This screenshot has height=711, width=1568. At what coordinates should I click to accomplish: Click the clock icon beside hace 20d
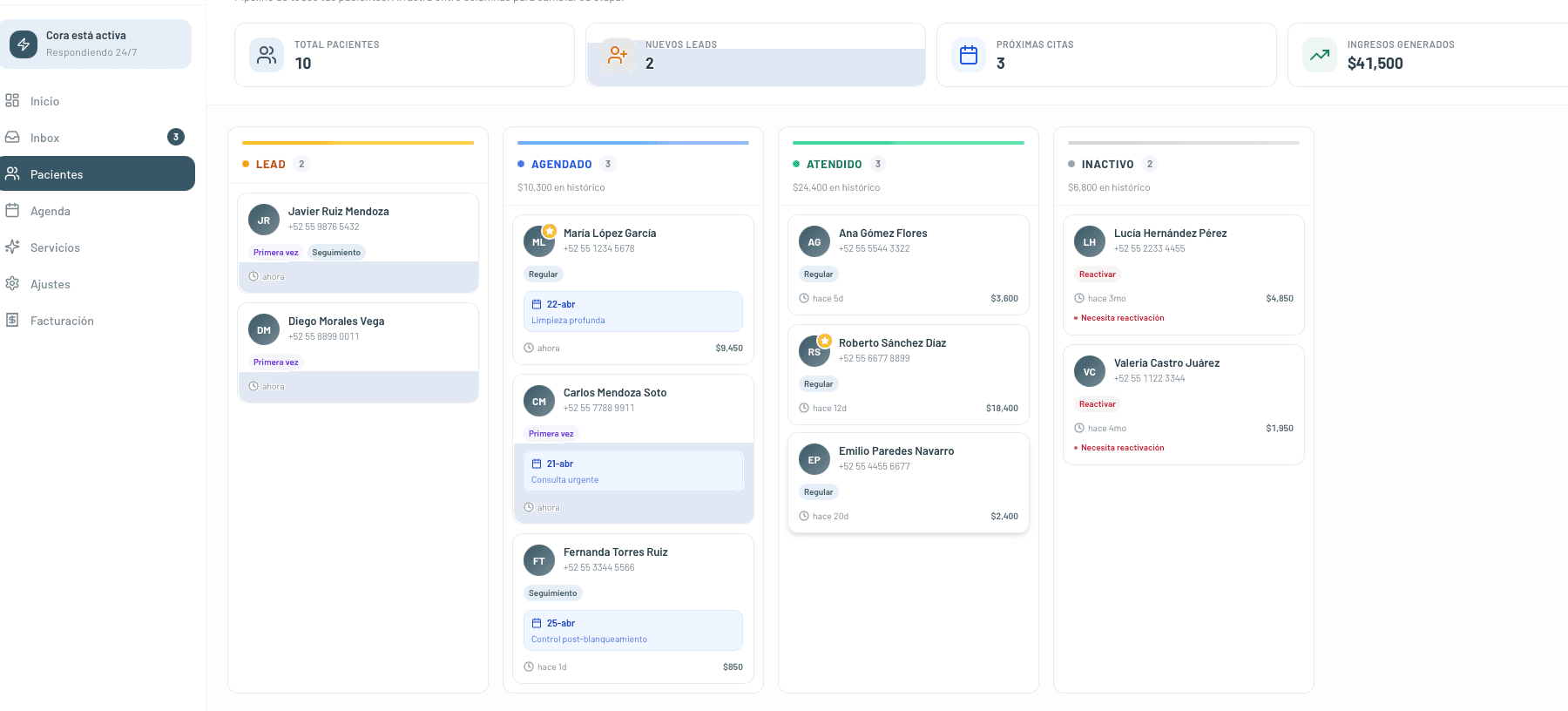click(x=804, y=516)
